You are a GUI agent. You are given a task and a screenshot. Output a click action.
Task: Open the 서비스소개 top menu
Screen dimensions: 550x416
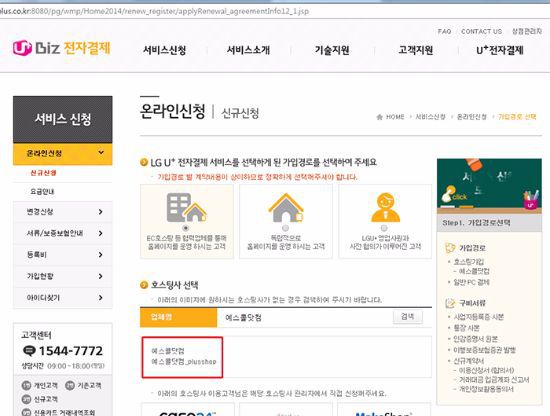pyautogui.click(x=248, y=50)
